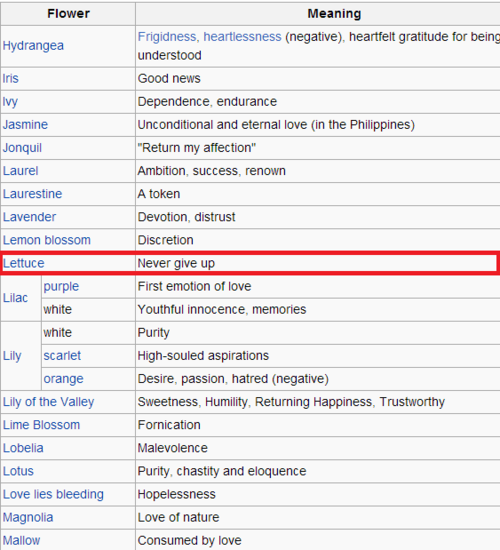Follow the scarlet link under Lily
This screenshot has width=500, height=550.
[x=62, y=356]
